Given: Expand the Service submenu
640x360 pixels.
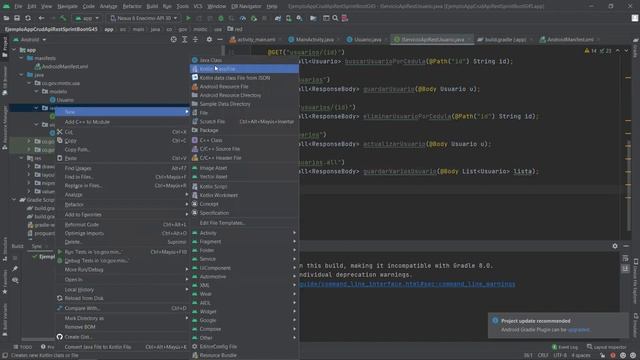Looking at the screenshot, I should [244, 259].
